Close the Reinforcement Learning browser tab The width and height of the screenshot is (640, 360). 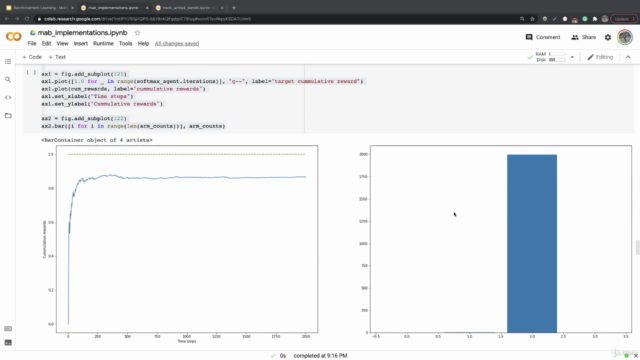73,8
